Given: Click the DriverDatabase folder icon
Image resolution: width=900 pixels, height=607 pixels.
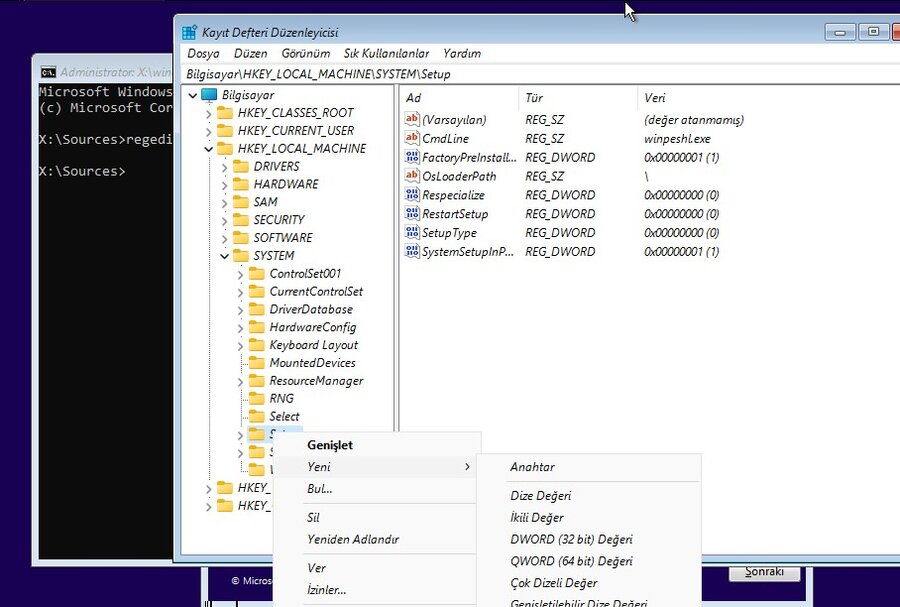Looking at the screenshot, I should pos(257,309).
